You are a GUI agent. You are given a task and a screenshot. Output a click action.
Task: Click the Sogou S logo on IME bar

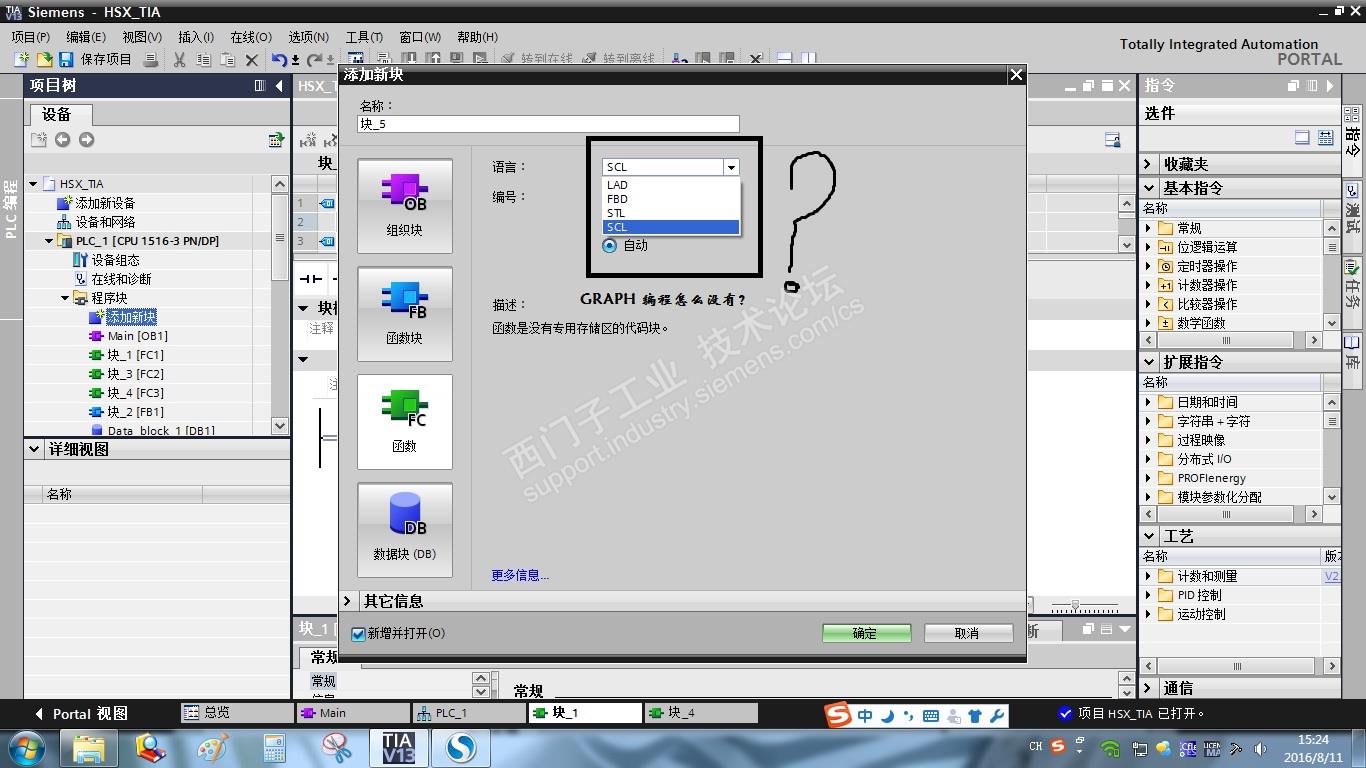[x=838, y=715]
